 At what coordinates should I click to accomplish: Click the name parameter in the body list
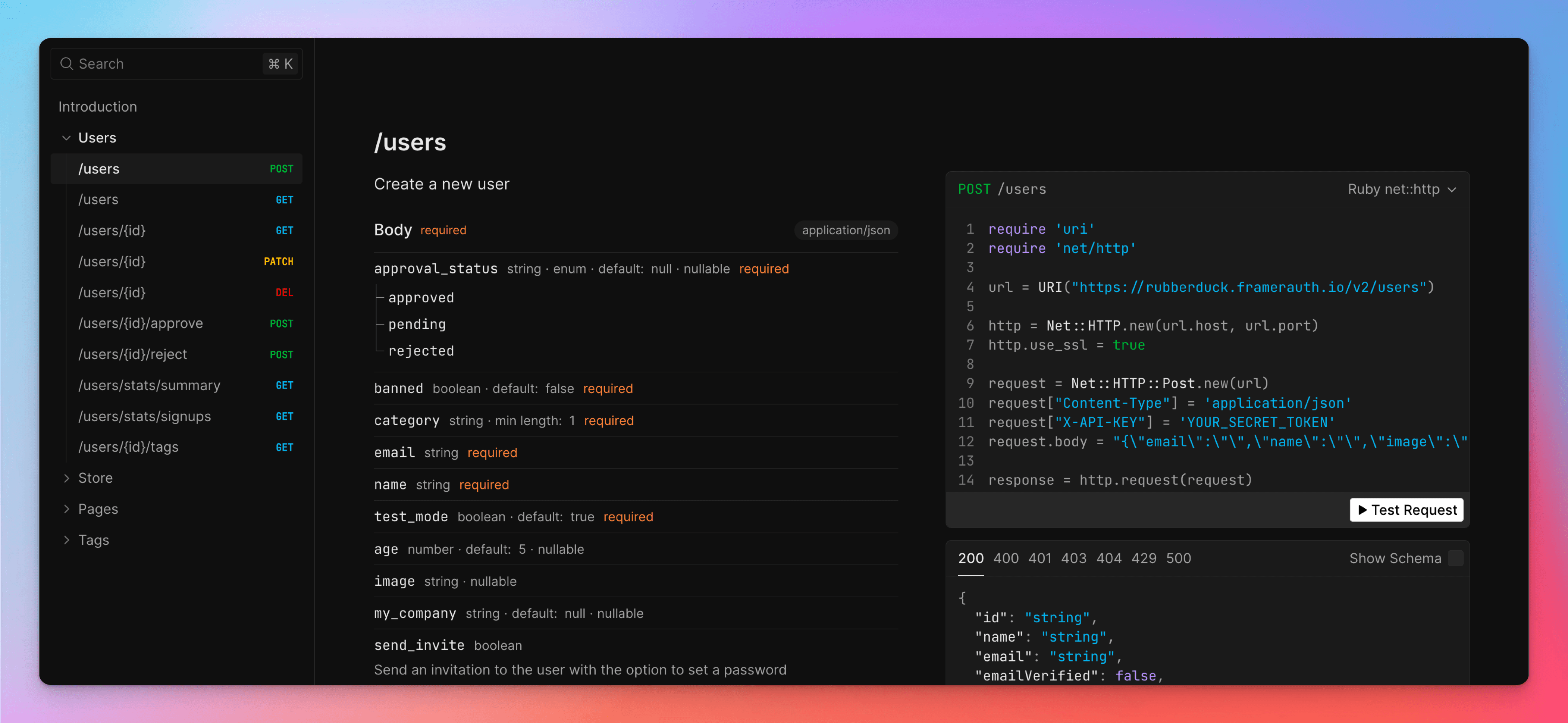point(390,485)
